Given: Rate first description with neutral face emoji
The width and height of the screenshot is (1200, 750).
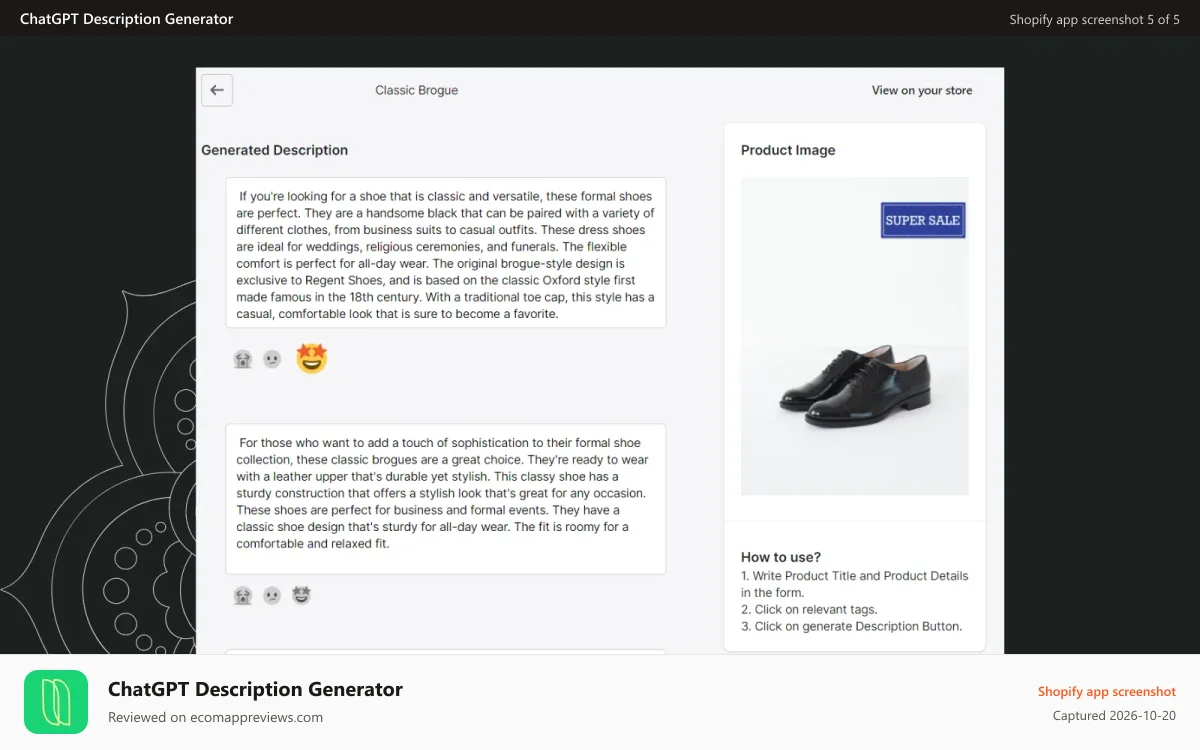Looking at the screenshot, I should (x=272, y=359).
